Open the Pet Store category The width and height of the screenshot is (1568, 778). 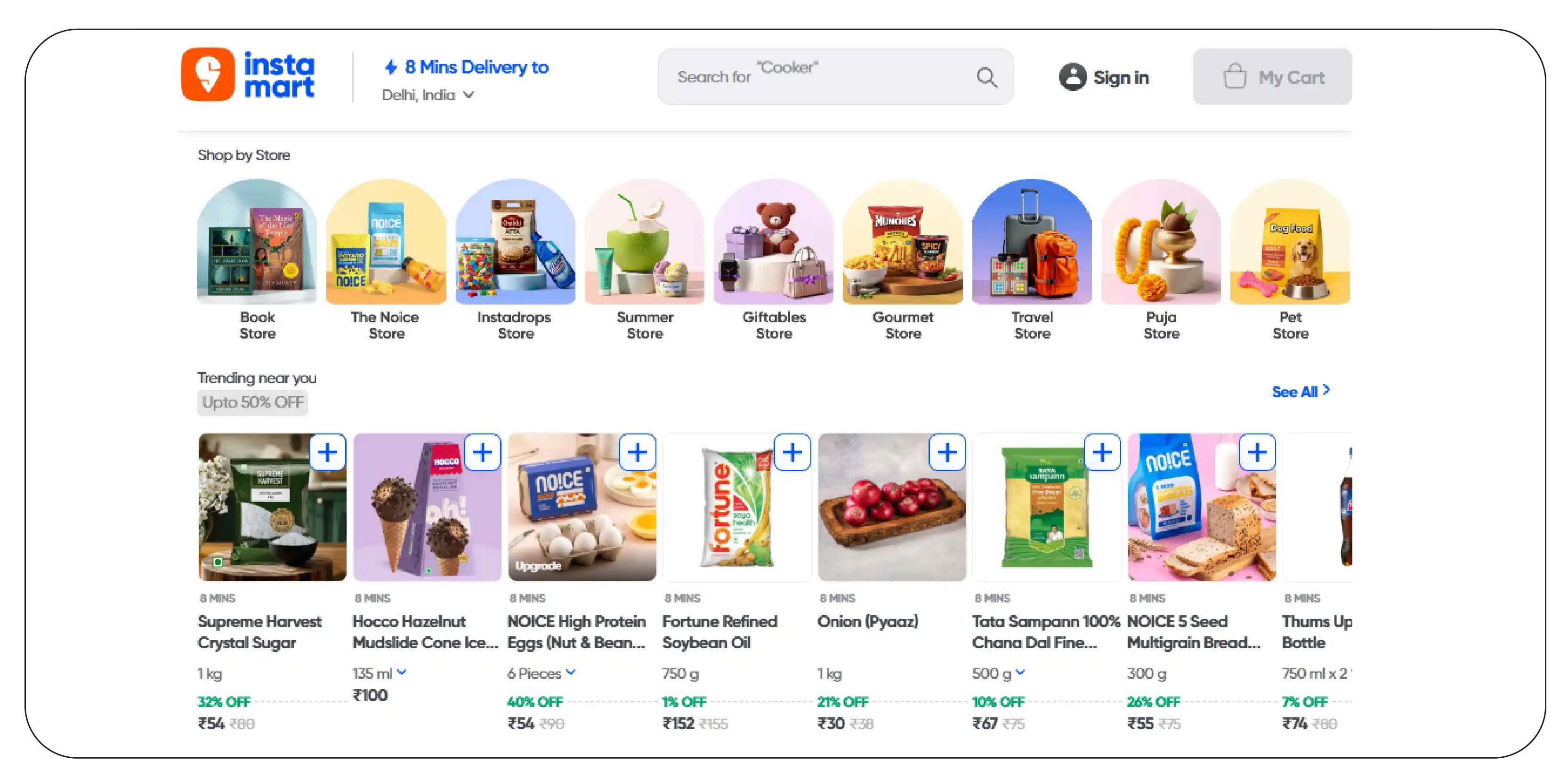point(1290,260)
